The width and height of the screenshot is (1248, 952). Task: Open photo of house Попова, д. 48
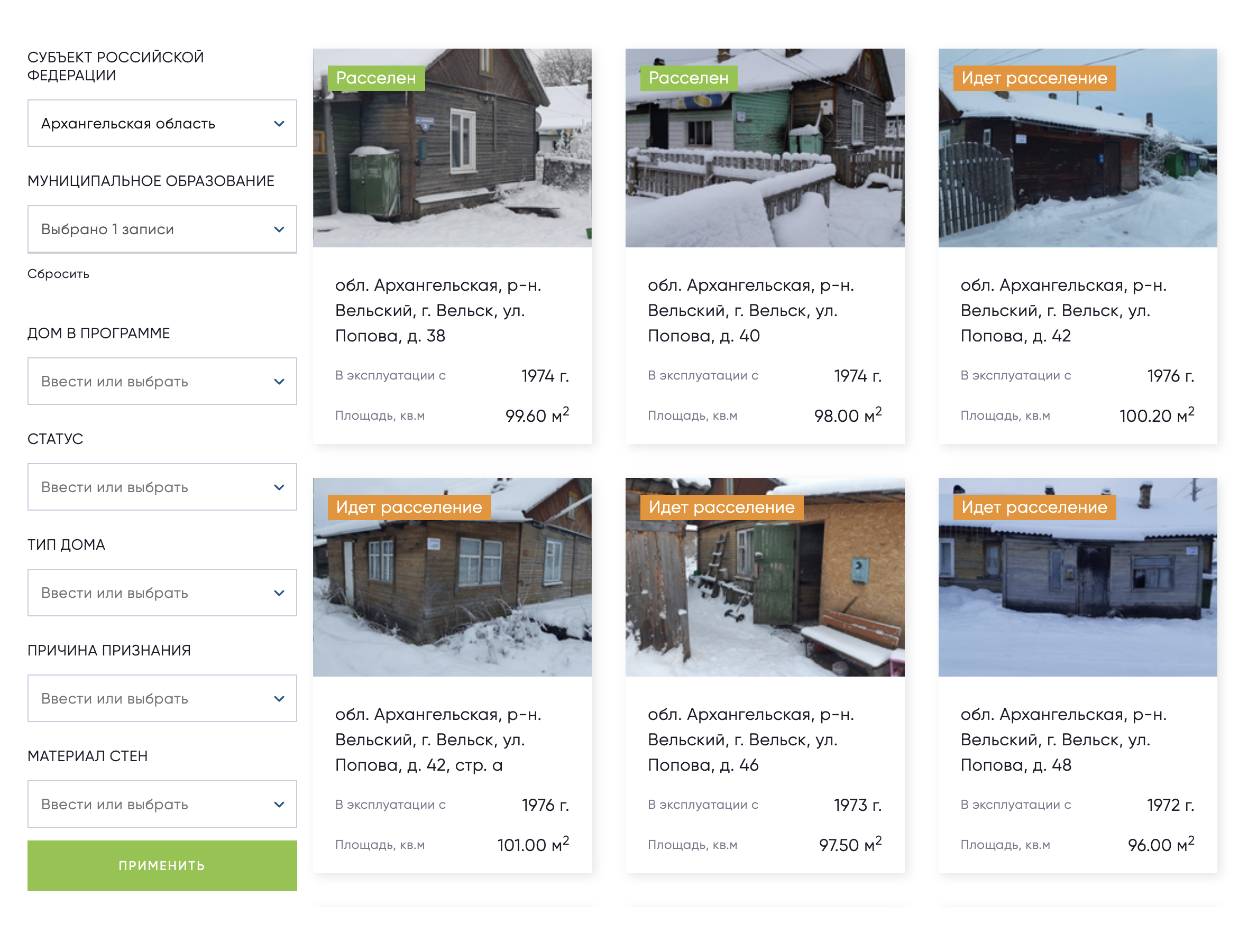point(1077,577)
